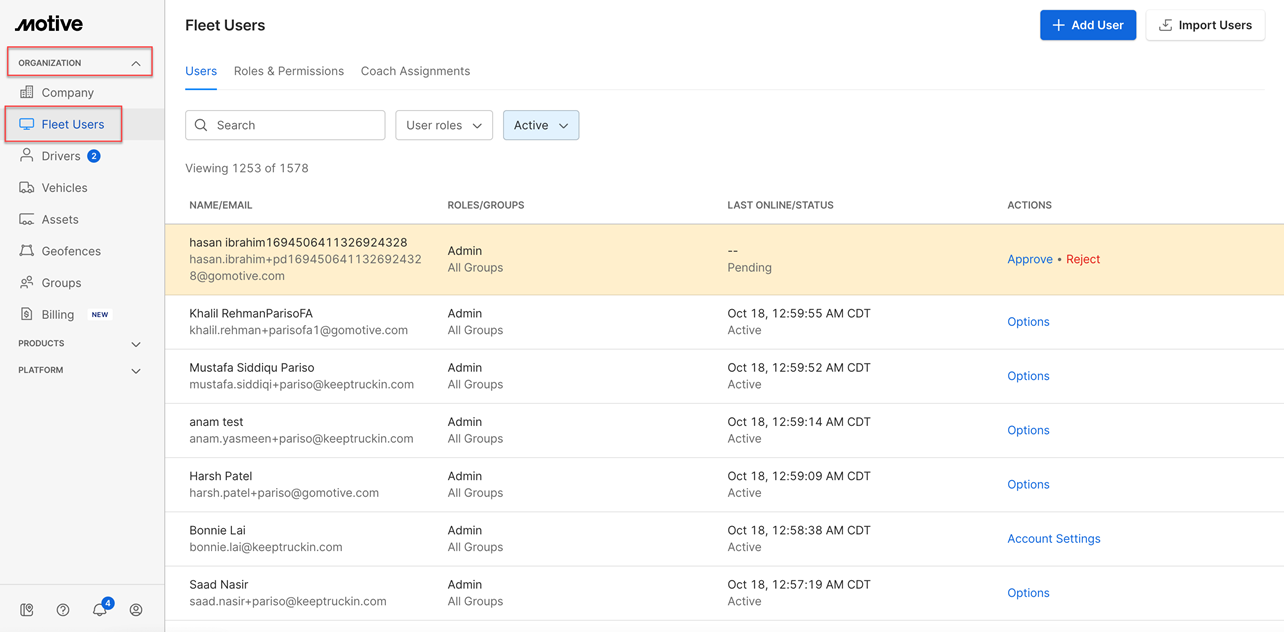Image resolution: width=1284 pixels, height=632 pixels.
Task: Click the Add User button
Action: 1088,25
